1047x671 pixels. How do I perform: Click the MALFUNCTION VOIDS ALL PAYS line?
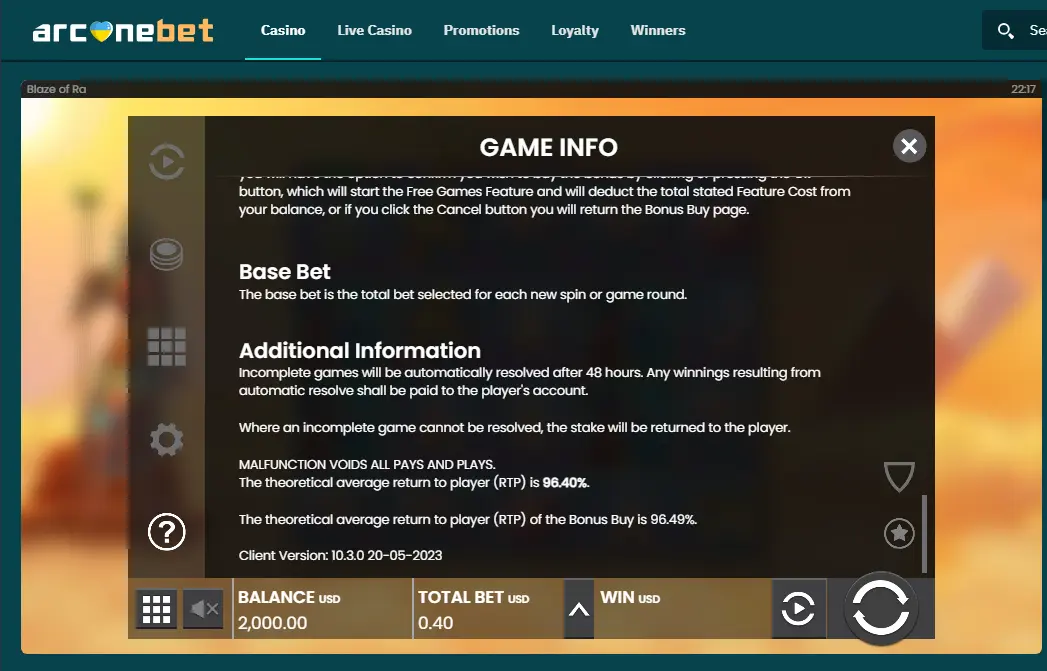coord(367,465)
